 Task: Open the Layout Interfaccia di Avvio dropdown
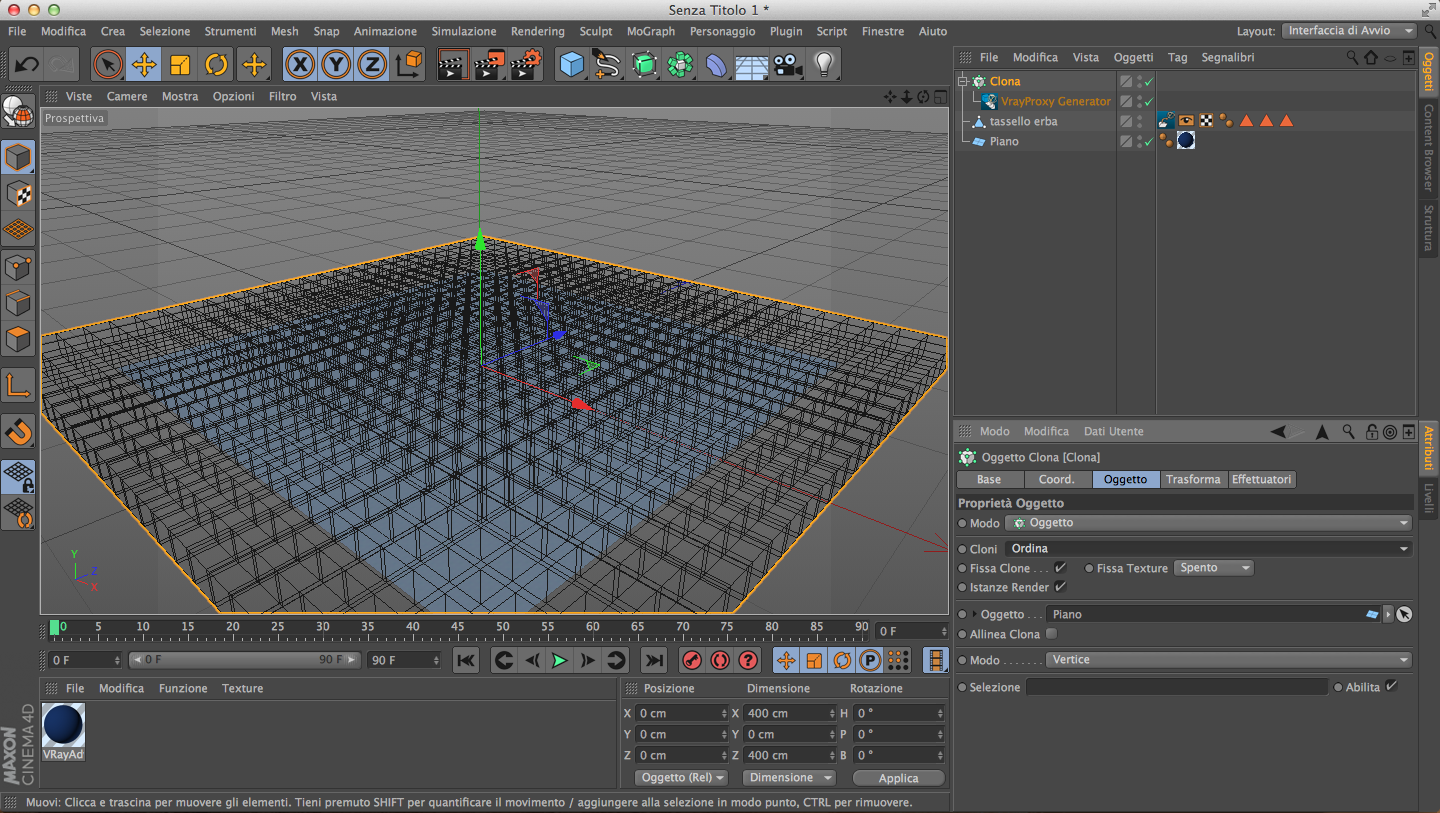1350,31
